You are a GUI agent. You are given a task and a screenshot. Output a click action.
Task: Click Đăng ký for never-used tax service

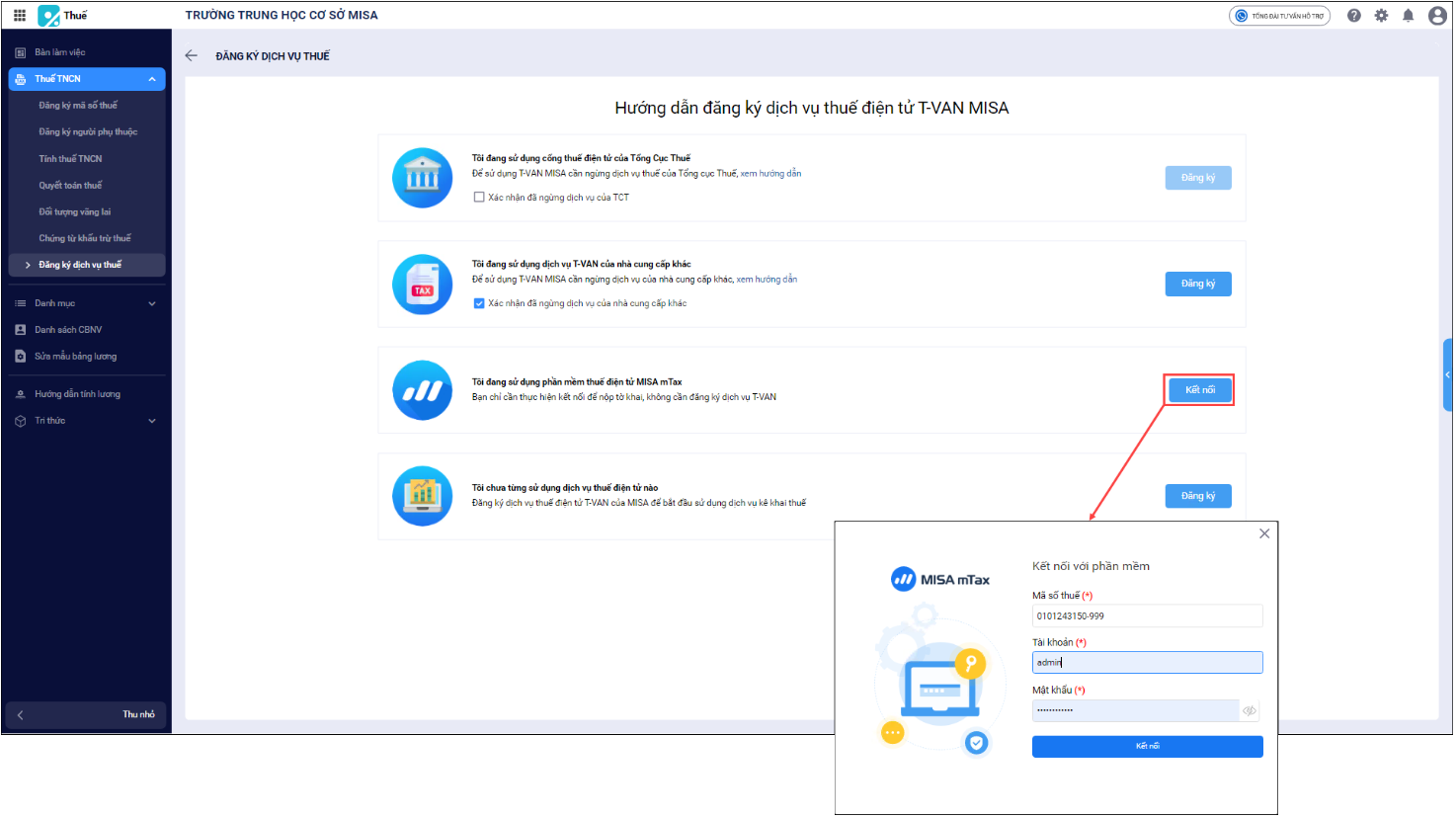tap(1198, 496)
